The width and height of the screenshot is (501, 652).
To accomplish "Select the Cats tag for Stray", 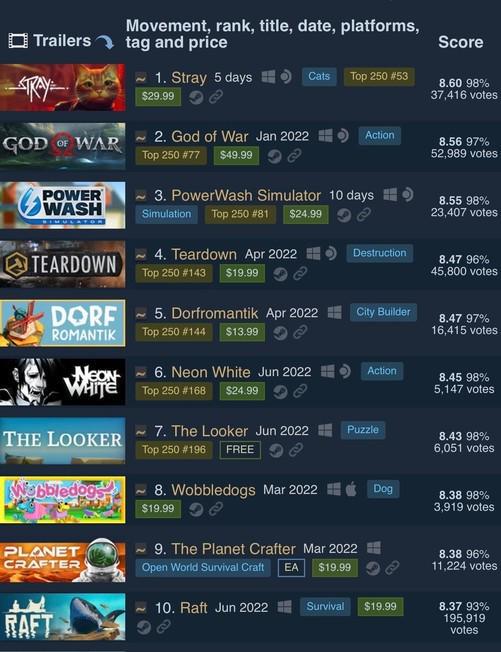I will point(319,77).
